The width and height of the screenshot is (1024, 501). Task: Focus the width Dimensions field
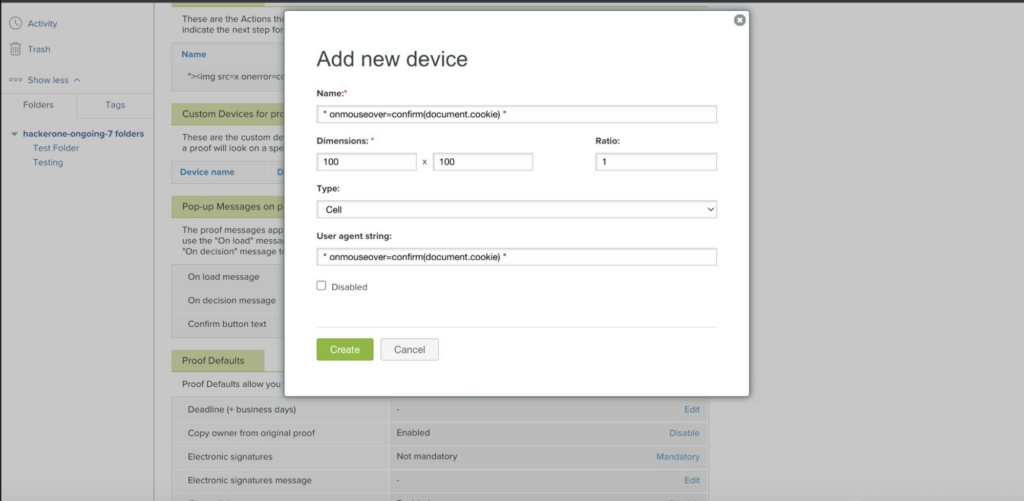[366, 162]
